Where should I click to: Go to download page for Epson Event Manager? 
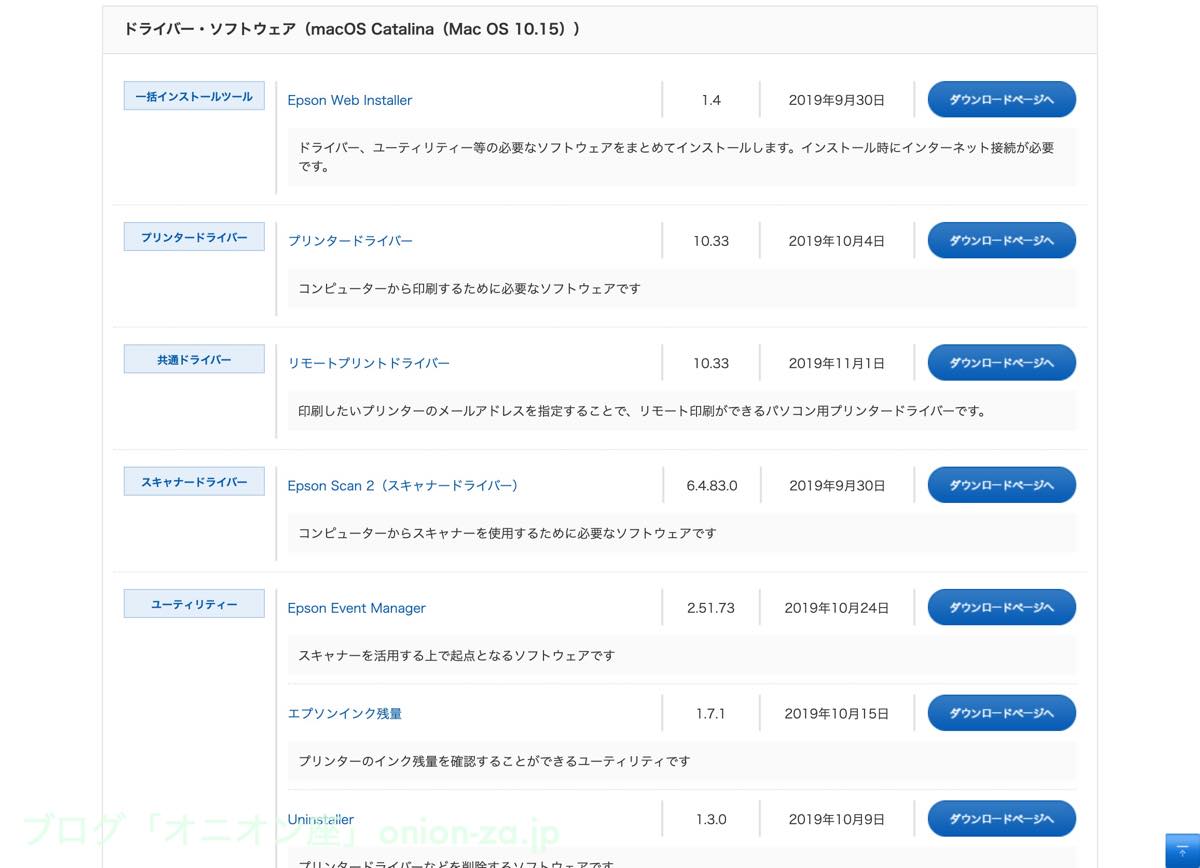tap(1001, 608)
